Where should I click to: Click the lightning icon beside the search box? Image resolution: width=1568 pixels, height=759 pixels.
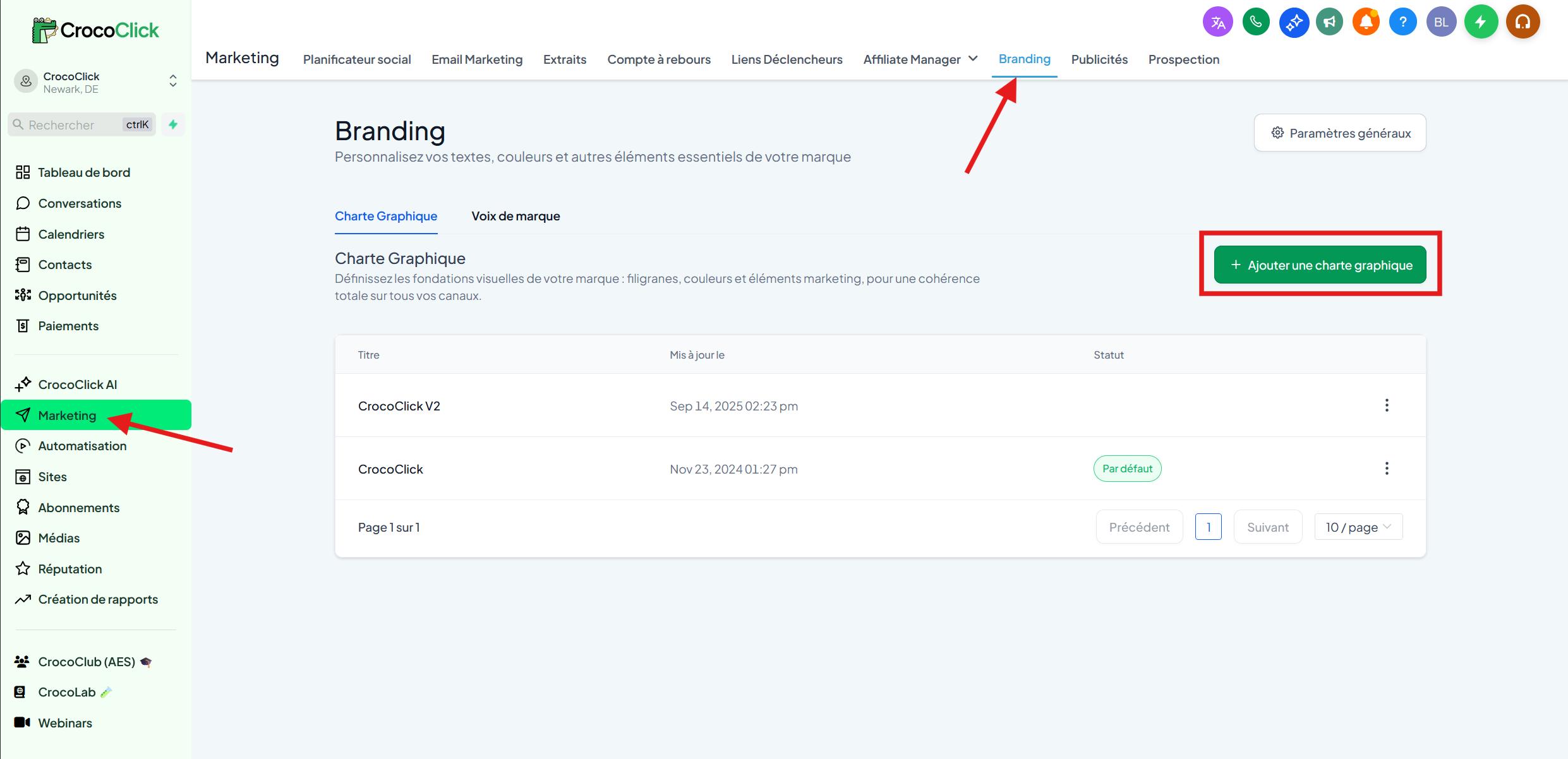tap(172, 124)
